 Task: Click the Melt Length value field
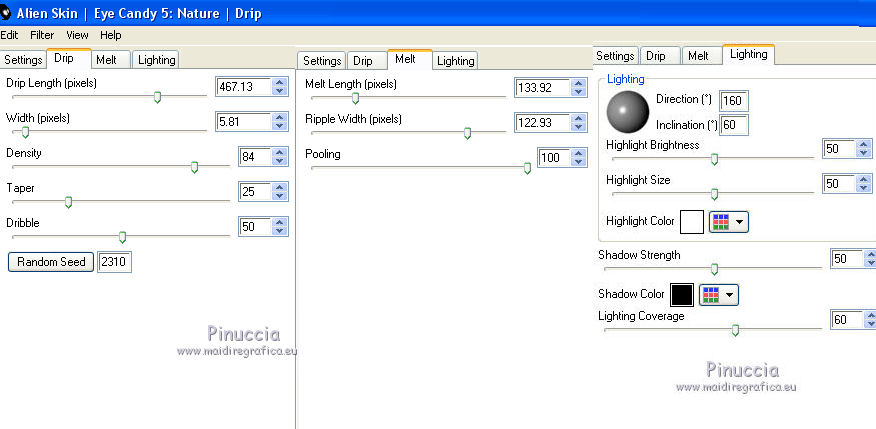542,88
